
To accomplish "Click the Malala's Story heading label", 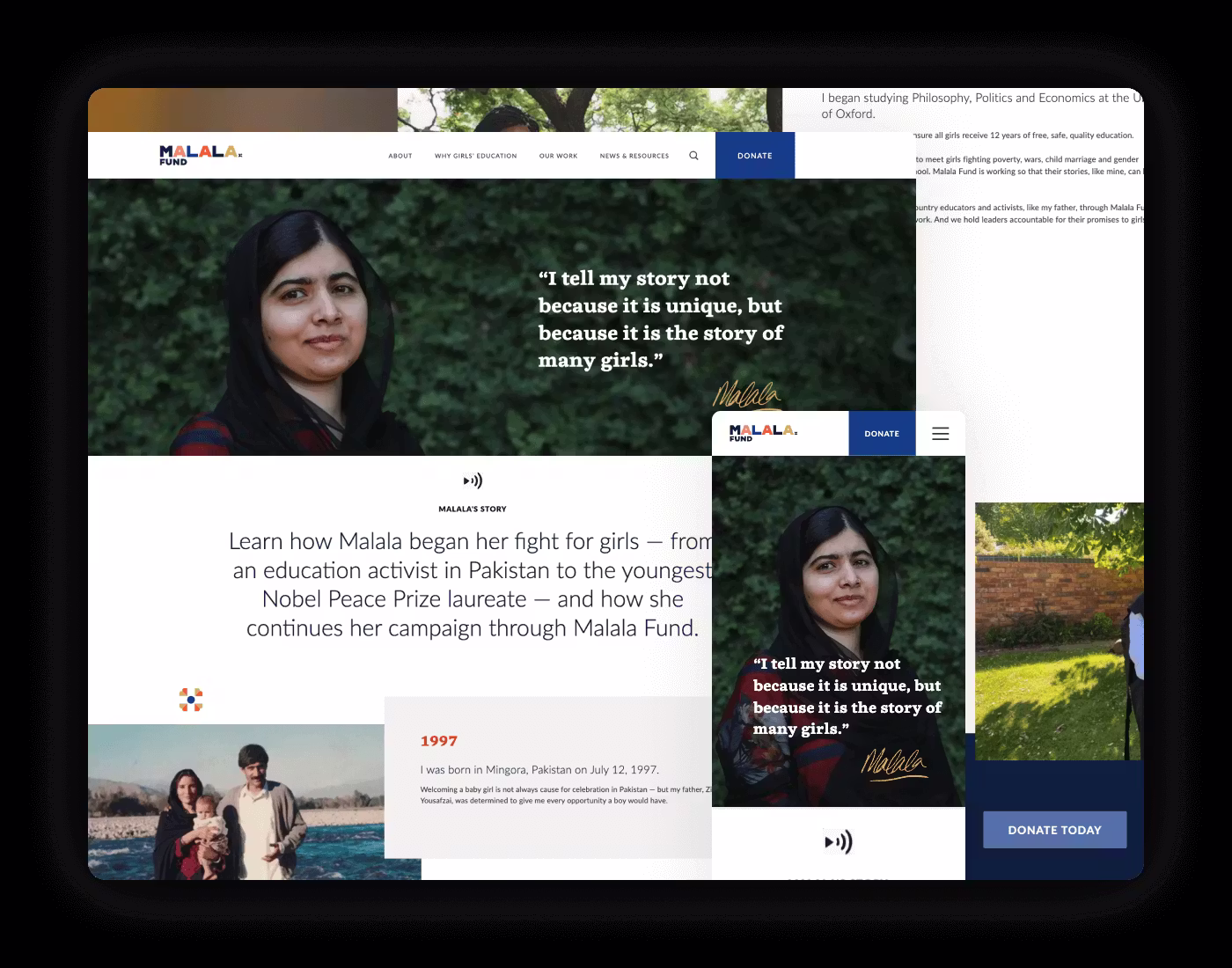I will pos(473,509).
